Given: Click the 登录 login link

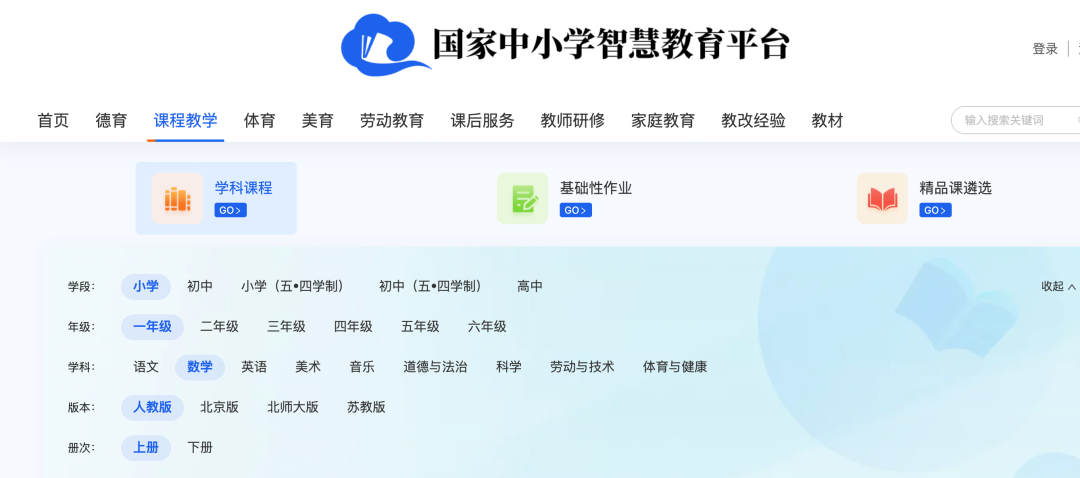Looking at the screenshot, I should (x=1045, y=49).
